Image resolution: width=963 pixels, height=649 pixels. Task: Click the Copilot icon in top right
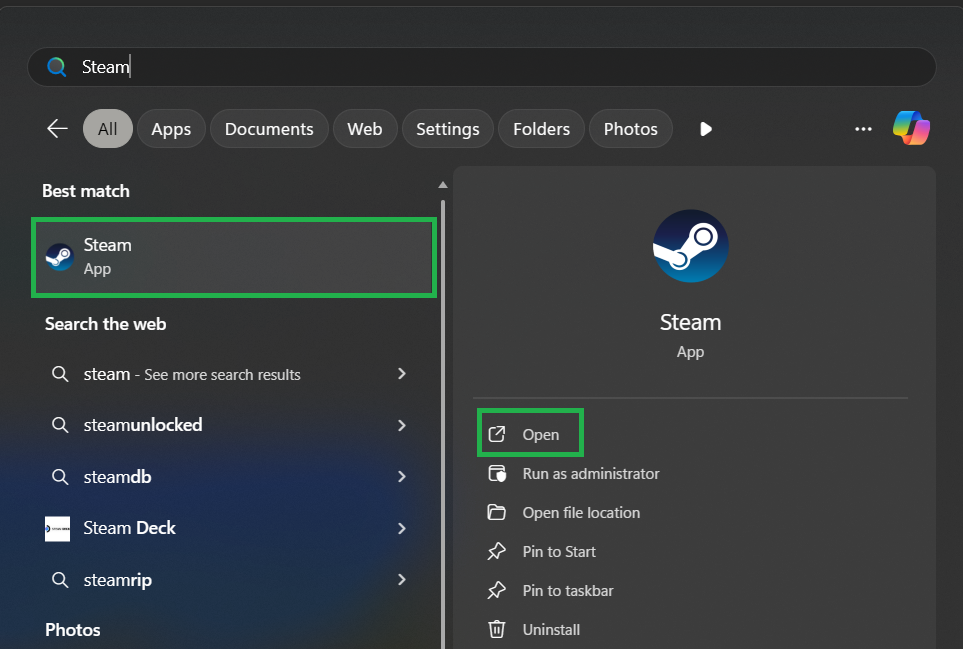click(x=911, y=128)
